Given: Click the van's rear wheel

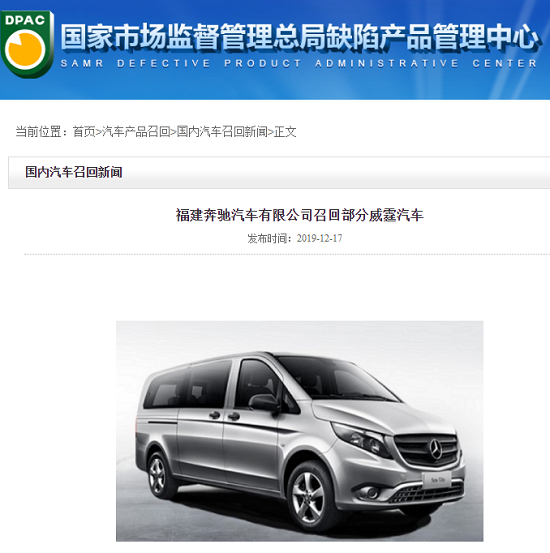Looking at the screenshot, I should click(158, 475).
